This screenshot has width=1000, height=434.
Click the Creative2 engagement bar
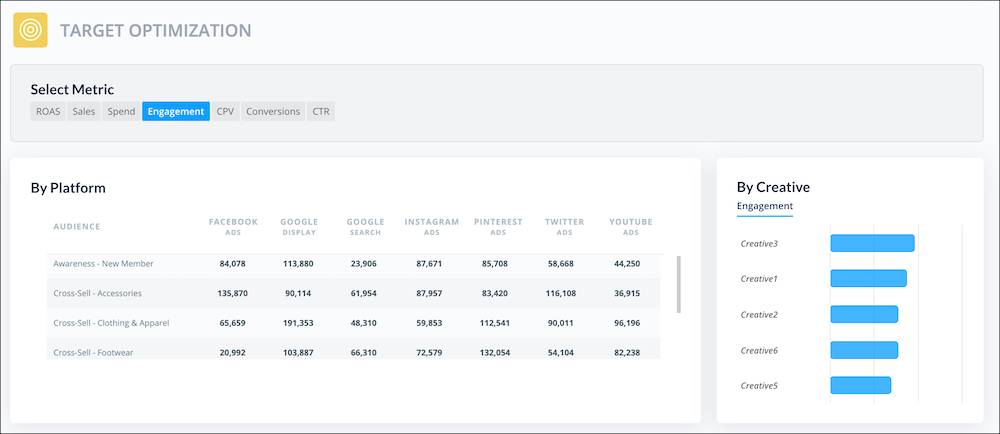864,314
